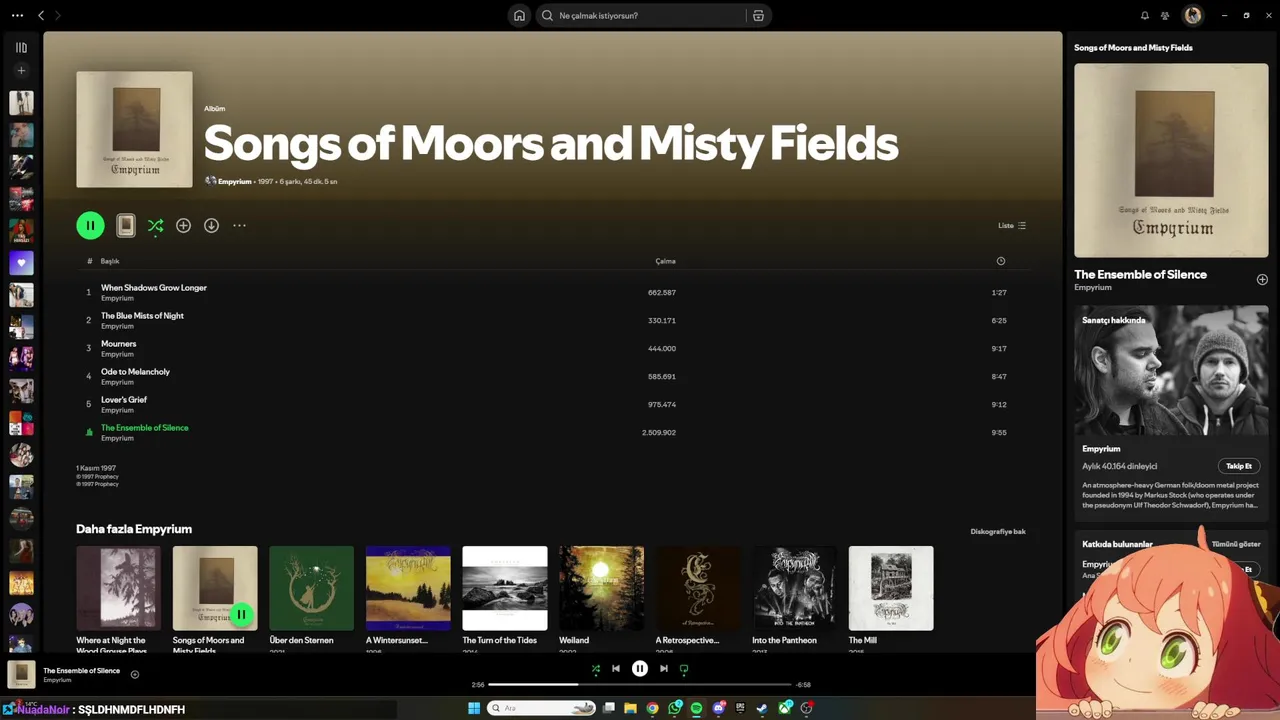Image resolution: width=1280 pixels, height=720 pixels.
Task: Open Discord from the taskbar
Action: (x=719, y=708)
